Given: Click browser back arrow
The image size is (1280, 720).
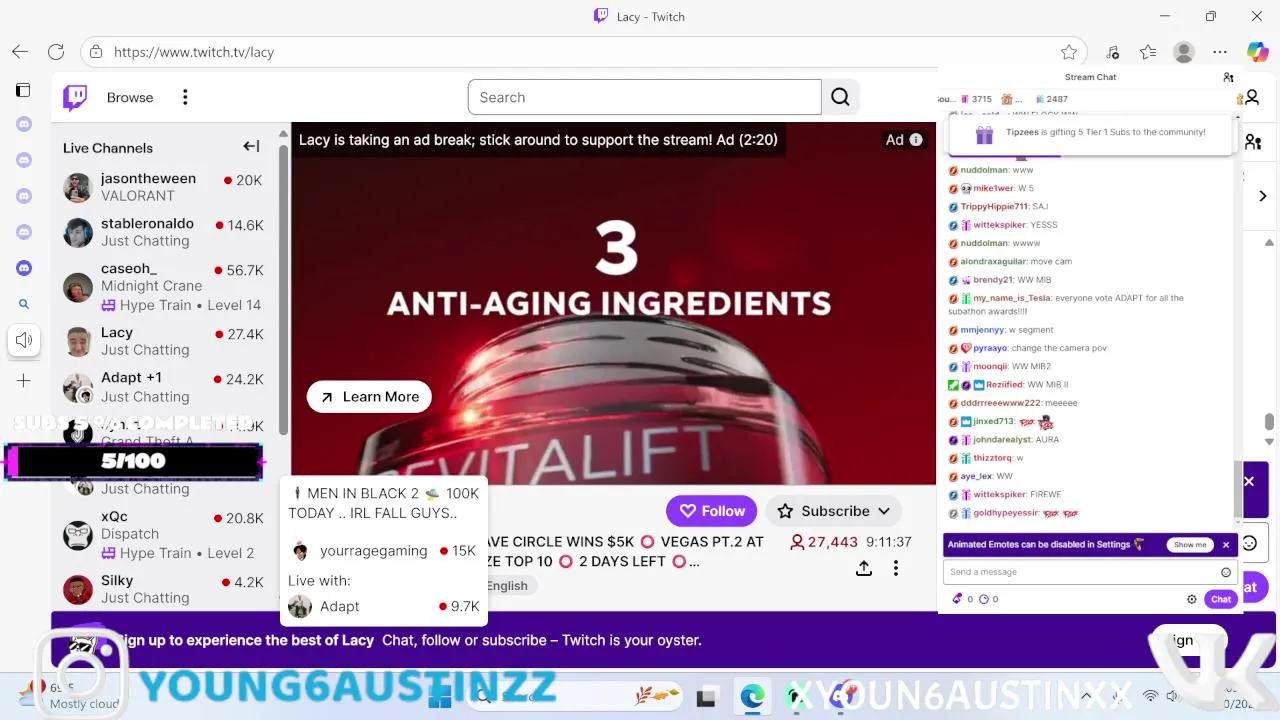Looking at the screenshot, I should 20,52.
